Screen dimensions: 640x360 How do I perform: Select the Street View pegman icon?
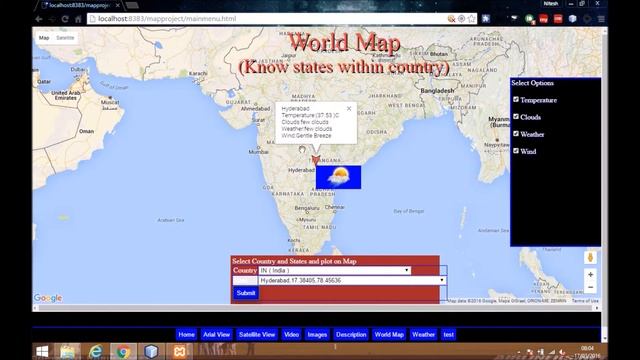click(590, 258)
